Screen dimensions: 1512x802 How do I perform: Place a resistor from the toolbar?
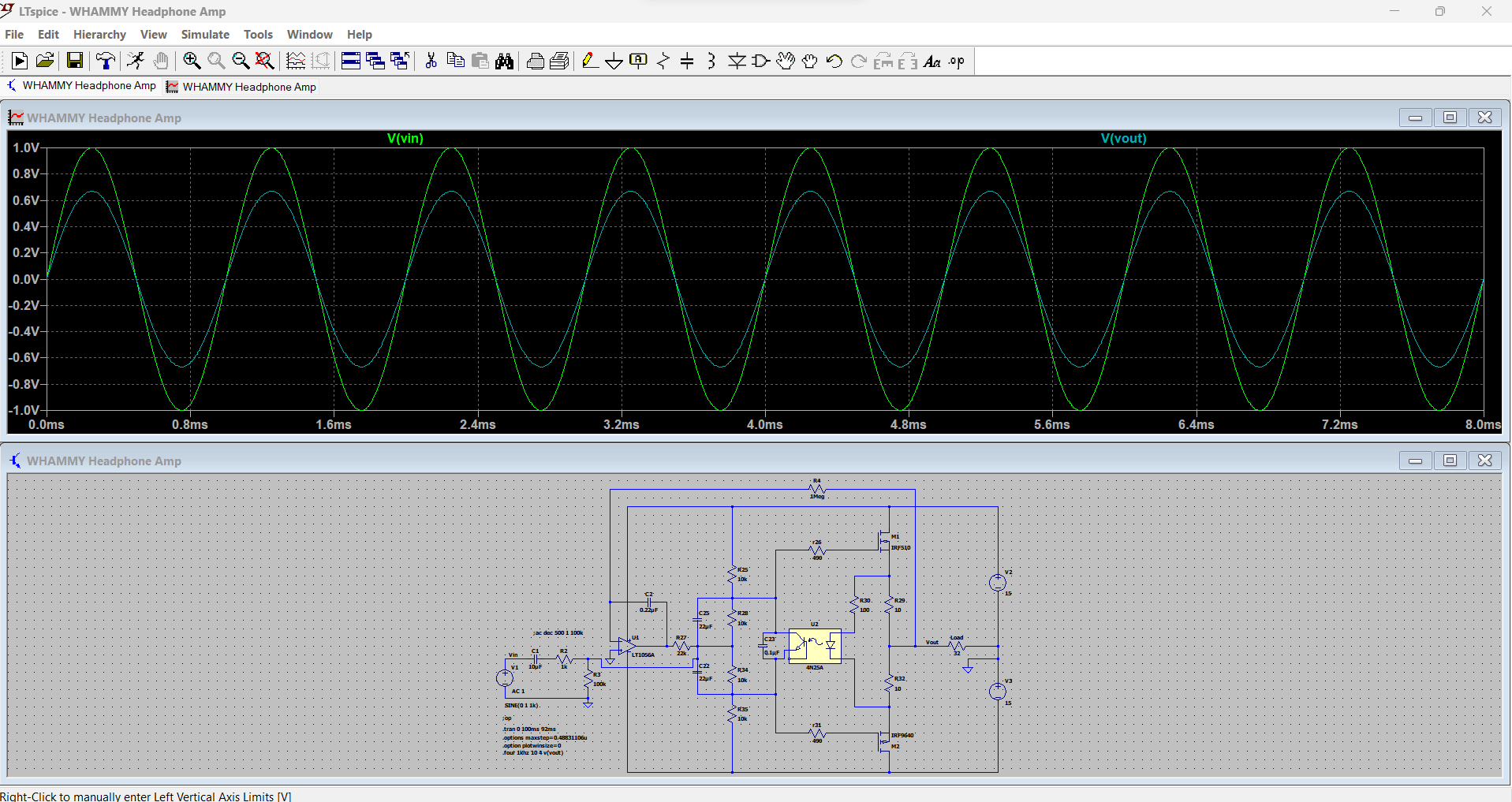coord(663,61)
